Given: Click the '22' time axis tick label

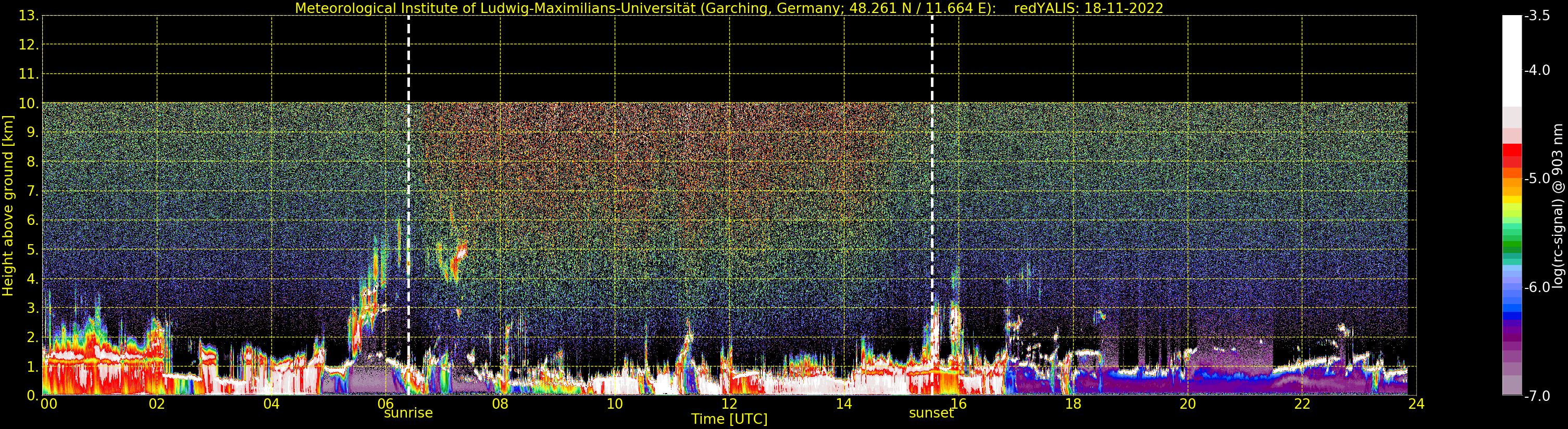Looking at the screenshot, I should 1302,404.
